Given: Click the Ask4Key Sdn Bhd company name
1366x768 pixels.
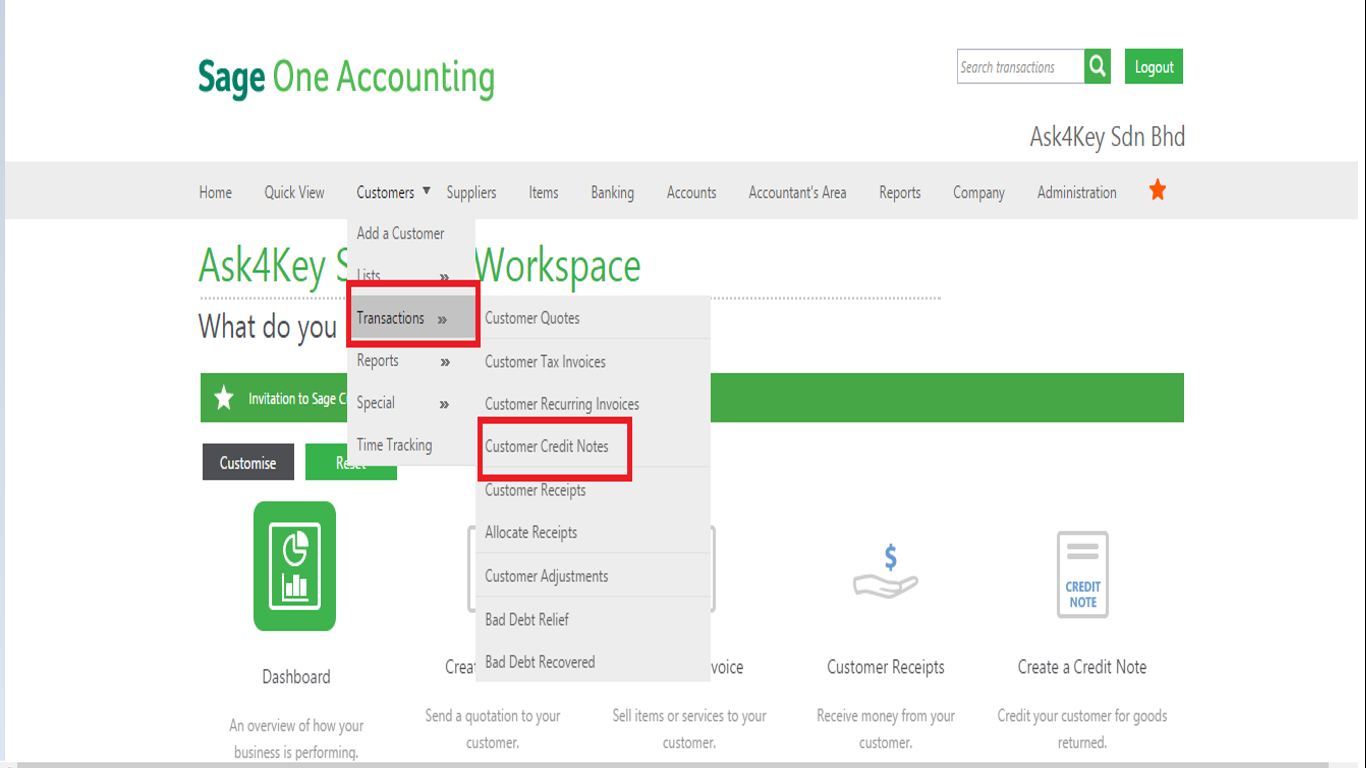Looking at the screenshot, I should pyautogui.click(x=1107, y=137).
